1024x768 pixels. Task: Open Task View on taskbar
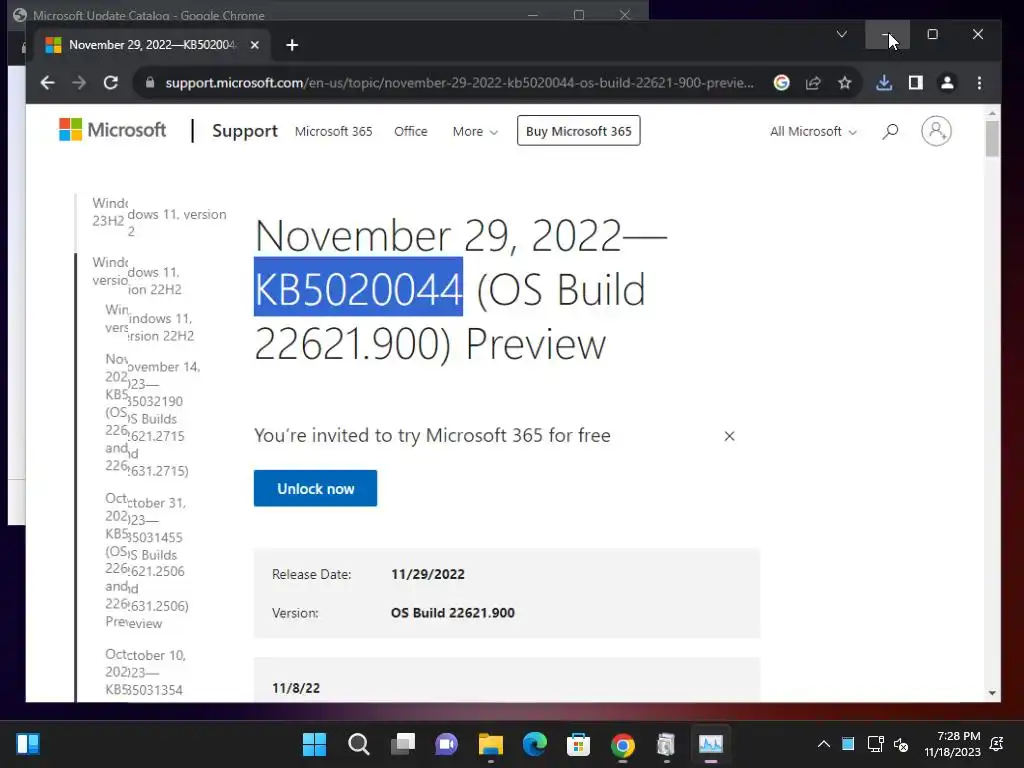[x=403, y=744]
